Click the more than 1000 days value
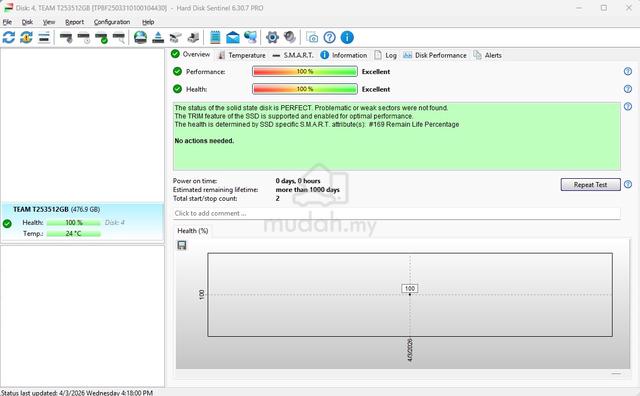The image size is (640, 396). pos(307,190)
